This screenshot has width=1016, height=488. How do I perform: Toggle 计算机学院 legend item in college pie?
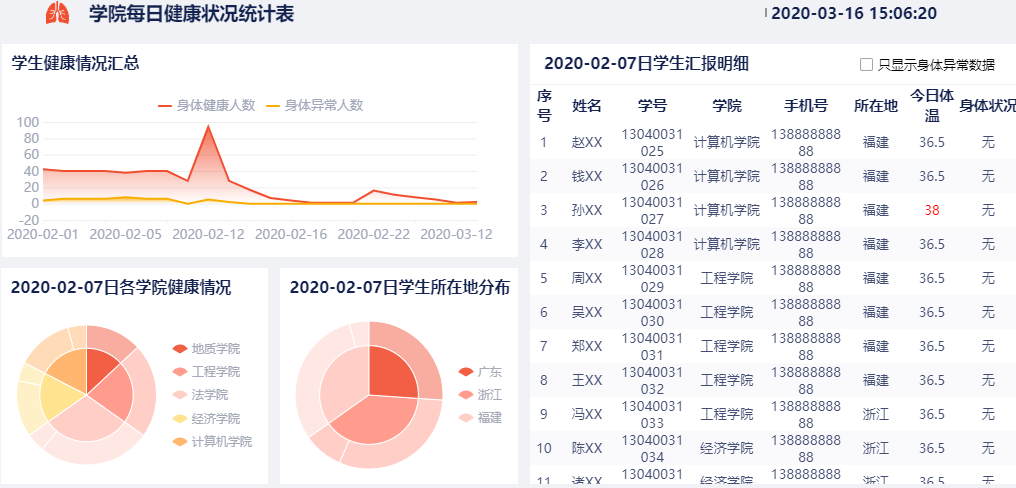[x=212, y=441]
